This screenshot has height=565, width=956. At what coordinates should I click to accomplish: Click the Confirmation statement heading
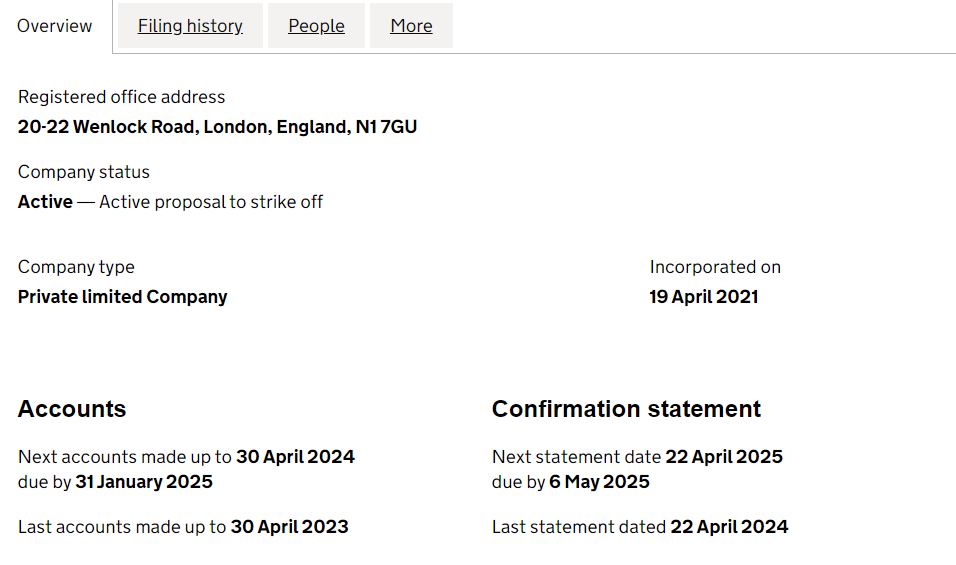coord(626,409)
